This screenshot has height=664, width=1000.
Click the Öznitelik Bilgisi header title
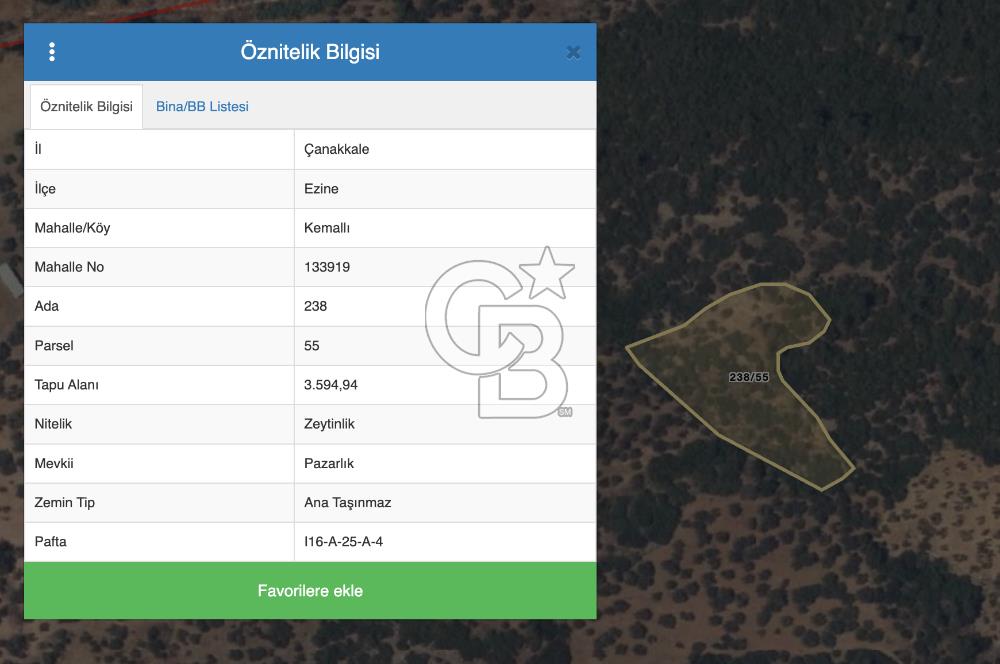coord(310,52)
